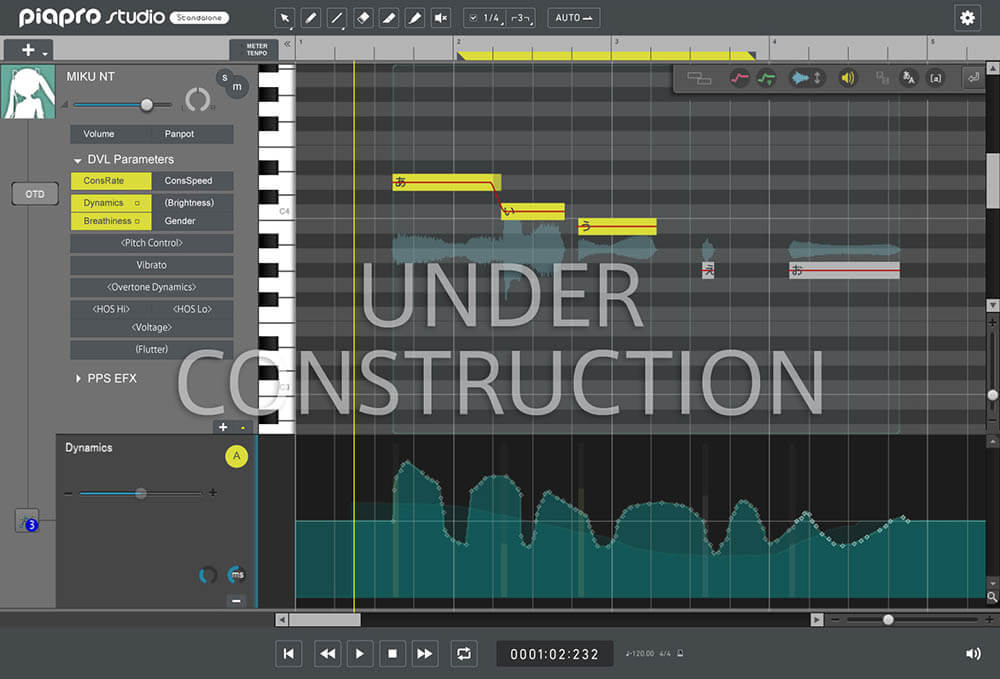Toggle loop playback button
The height and width of the screenshot is (679, 1000).
coord(464,653)
